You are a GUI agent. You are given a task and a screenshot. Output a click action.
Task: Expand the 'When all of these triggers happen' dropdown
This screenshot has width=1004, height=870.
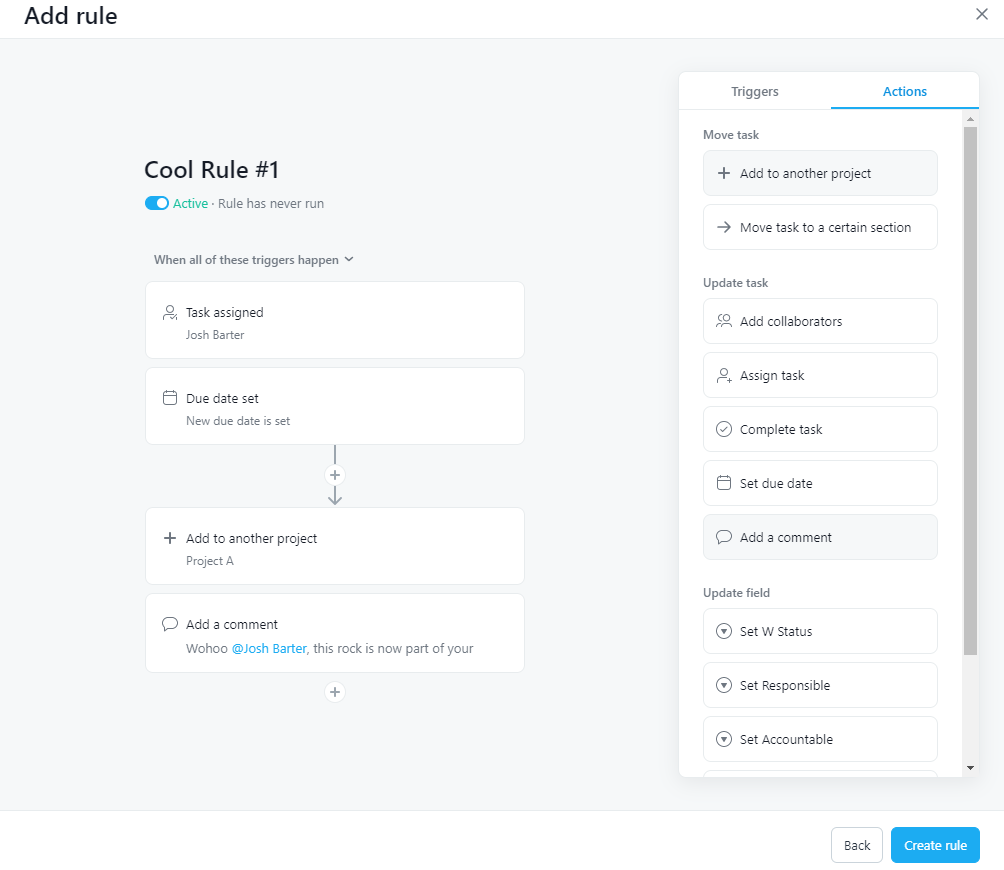(x=254, y=260)
